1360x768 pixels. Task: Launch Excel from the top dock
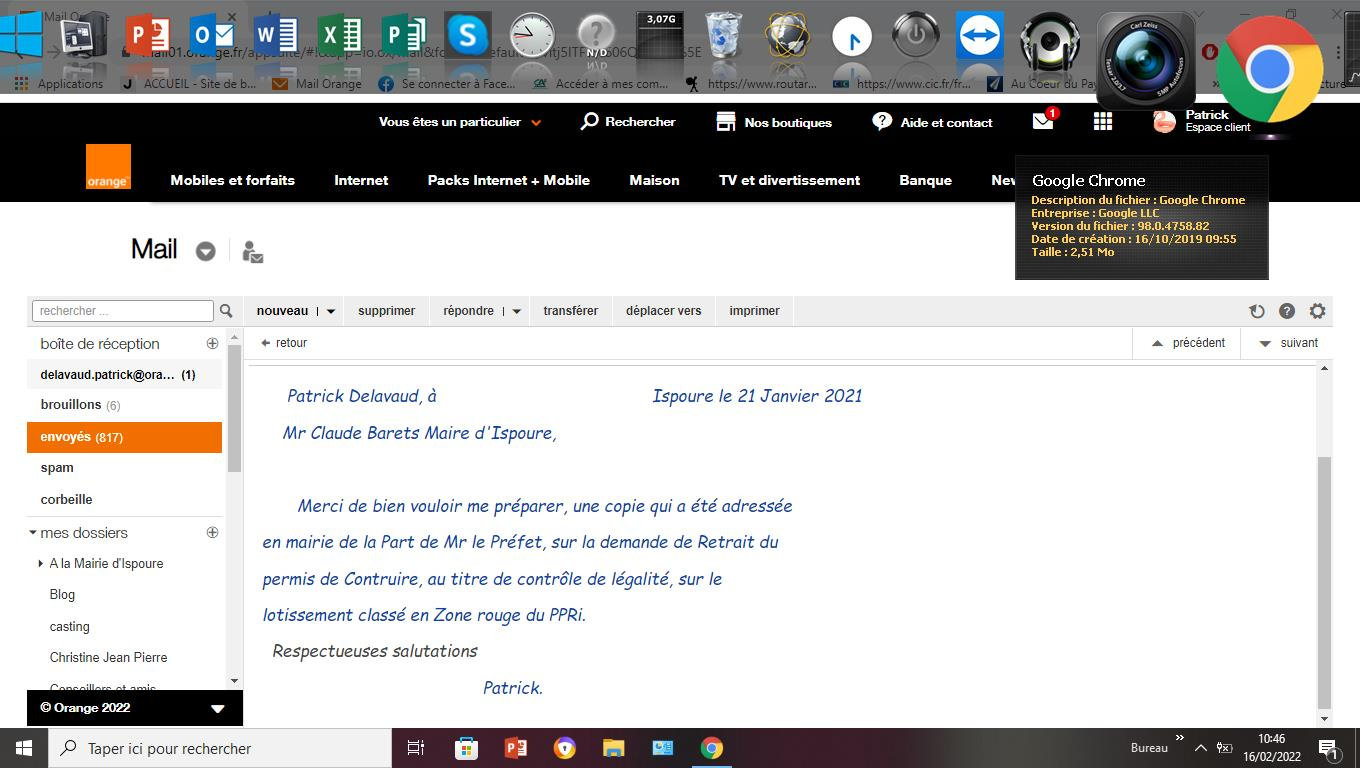340,36
